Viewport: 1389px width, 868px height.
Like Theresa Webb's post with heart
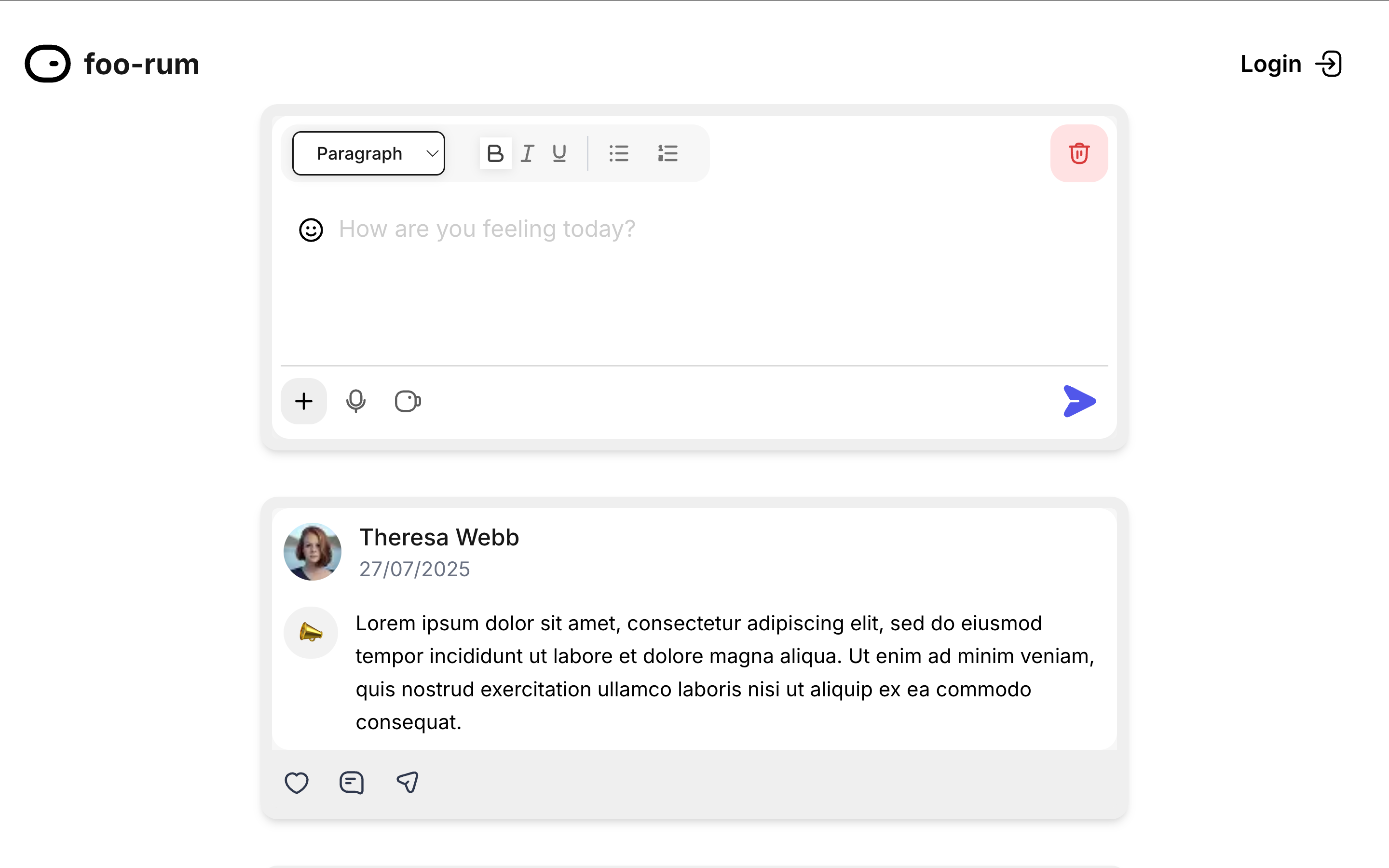pos(296,783)
